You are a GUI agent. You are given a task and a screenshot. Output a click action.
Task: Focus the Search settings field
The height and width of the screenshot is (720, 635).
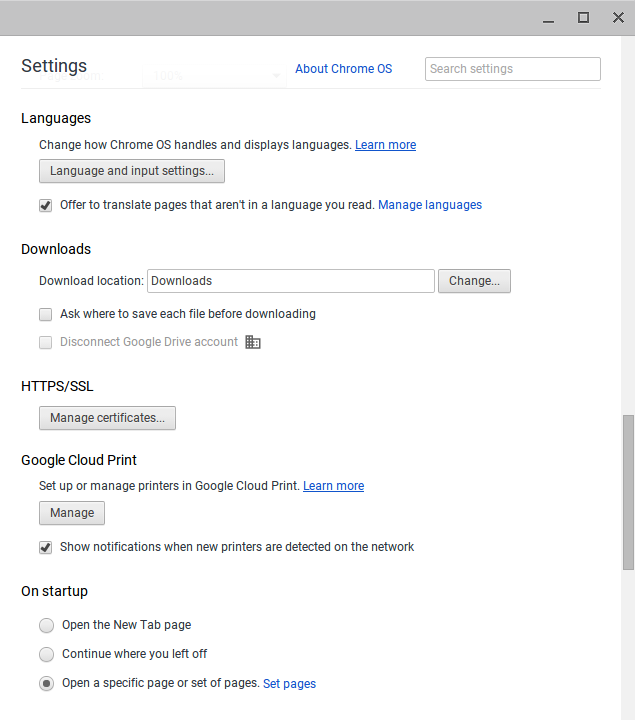pyautogui.click(x=512, y=69)
